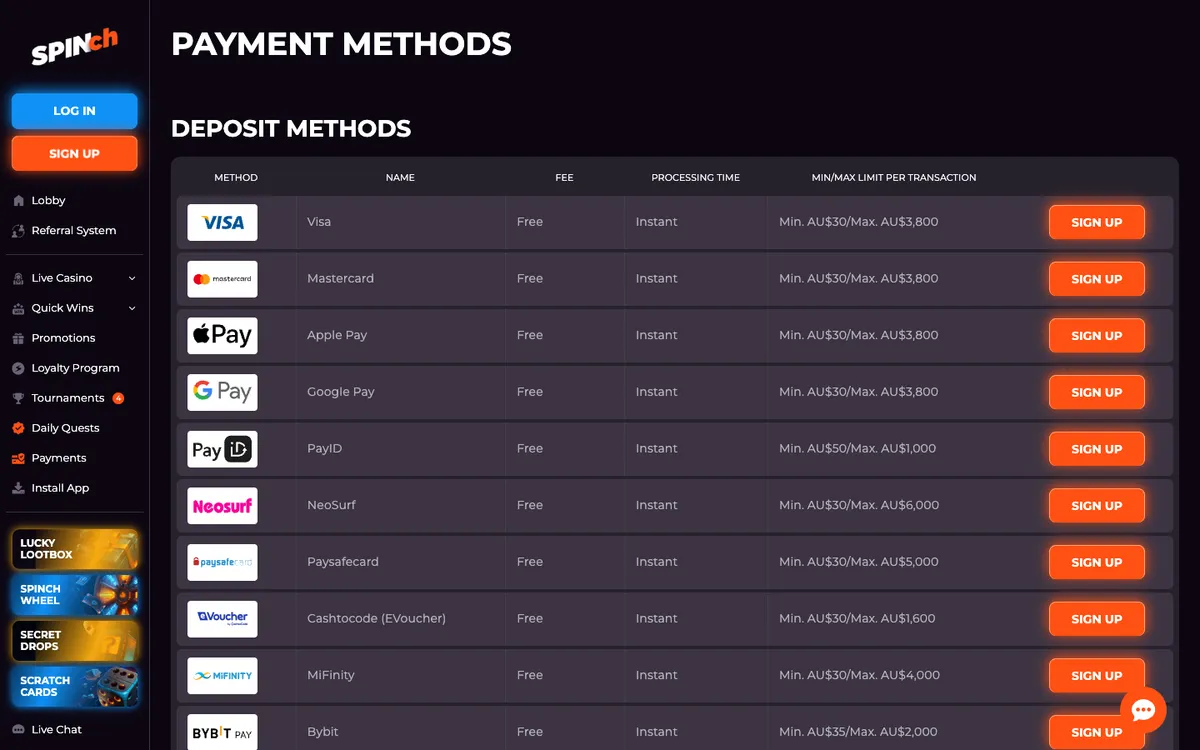This screenshot has width=1200, height=750.
Task: Click the Daily Quests badge icon
Action: coord(18,428)
